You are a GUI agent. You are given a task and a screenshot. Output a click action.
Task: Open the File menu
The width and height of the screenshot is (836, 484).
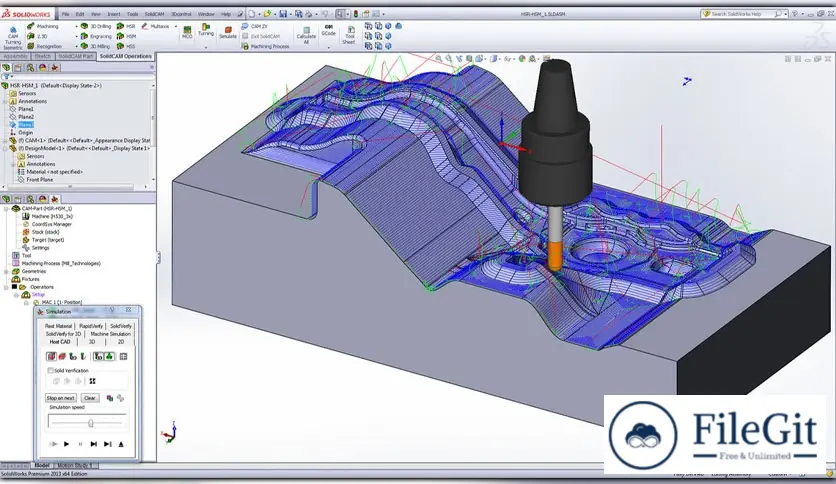65,14
